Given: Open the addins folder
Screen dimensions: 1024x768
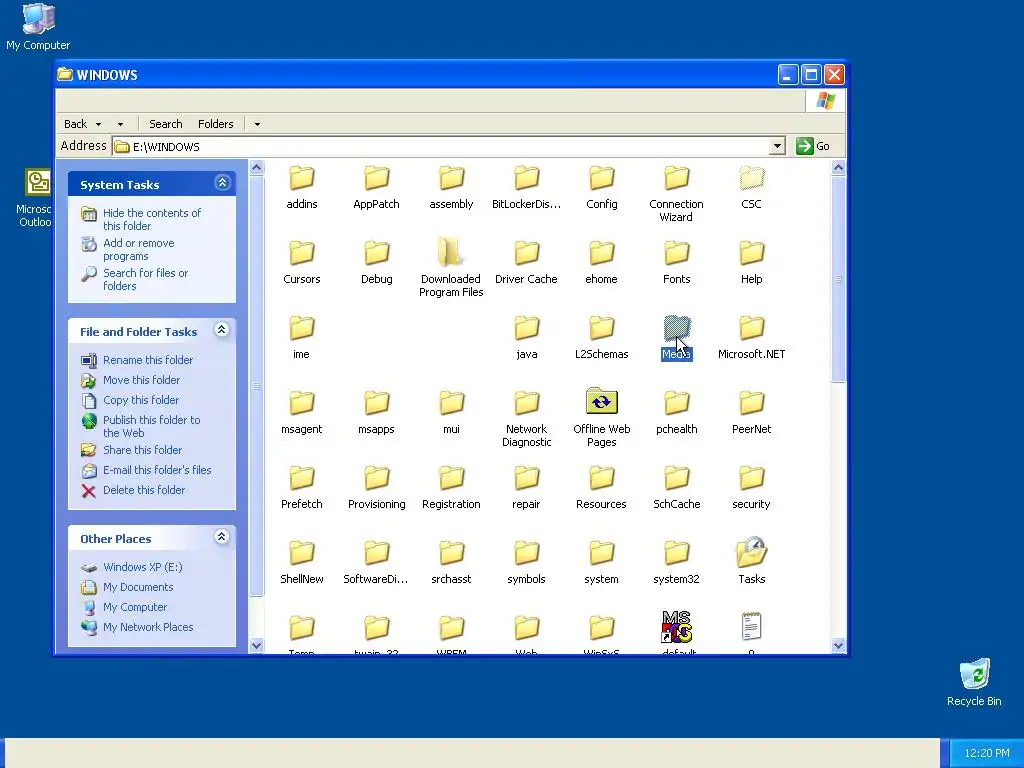Looking at the screenshot, I should point(302,187).
